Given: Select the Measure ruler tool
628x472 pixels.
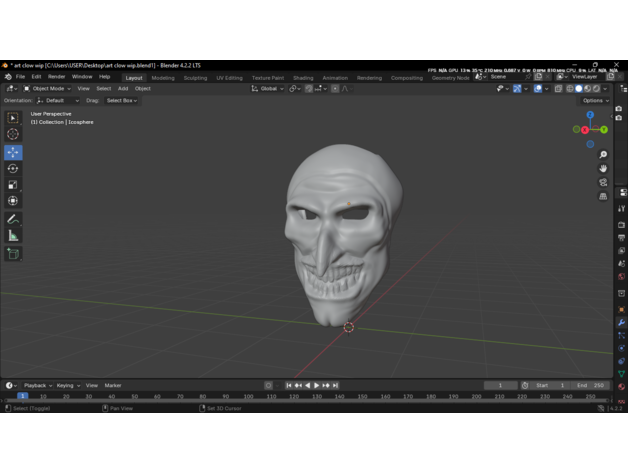Looking at the screenshot, I should point(13,236).
